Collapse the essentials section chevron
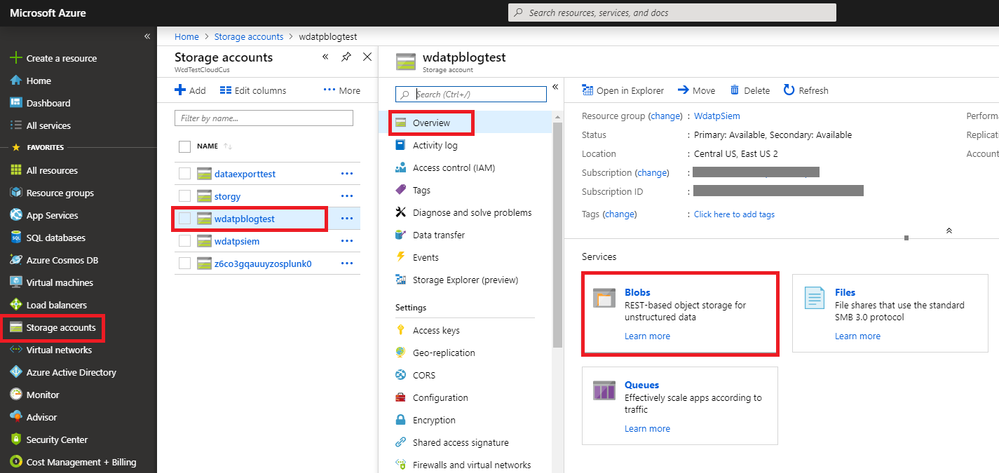Viewport: 999px width, 473px height. (949, 230)
